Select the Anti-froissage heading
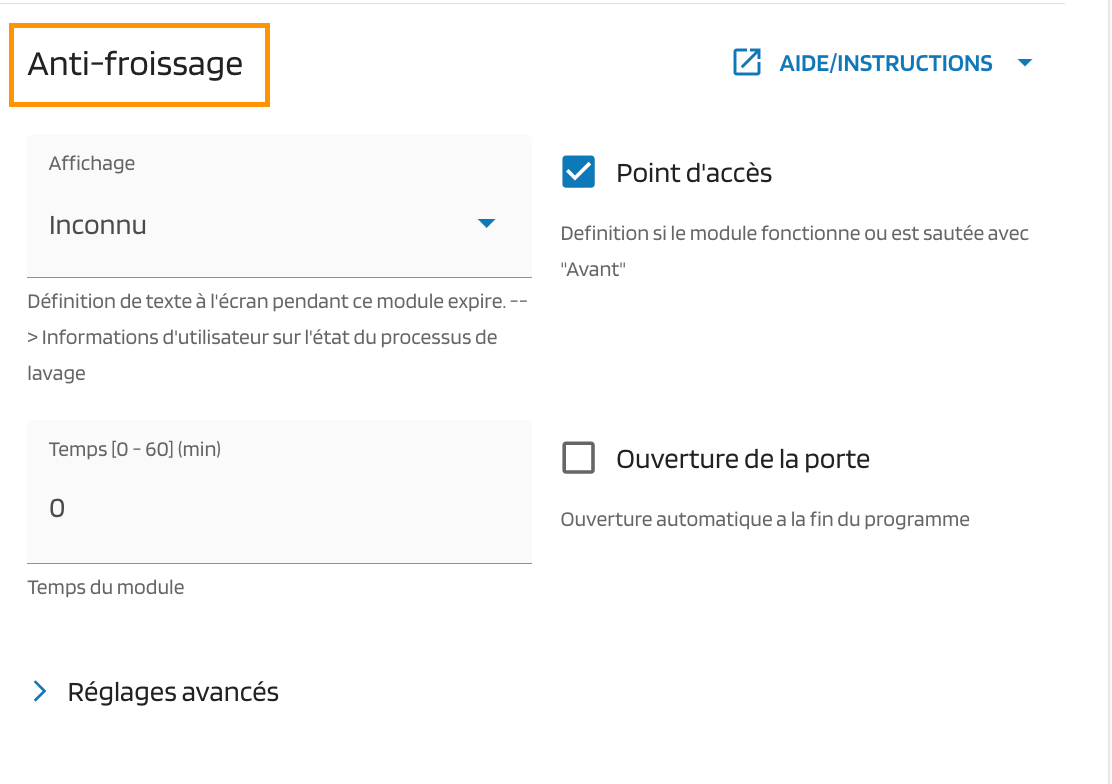The width and height of the screenshot is (1112, 784). coord(135,64)
